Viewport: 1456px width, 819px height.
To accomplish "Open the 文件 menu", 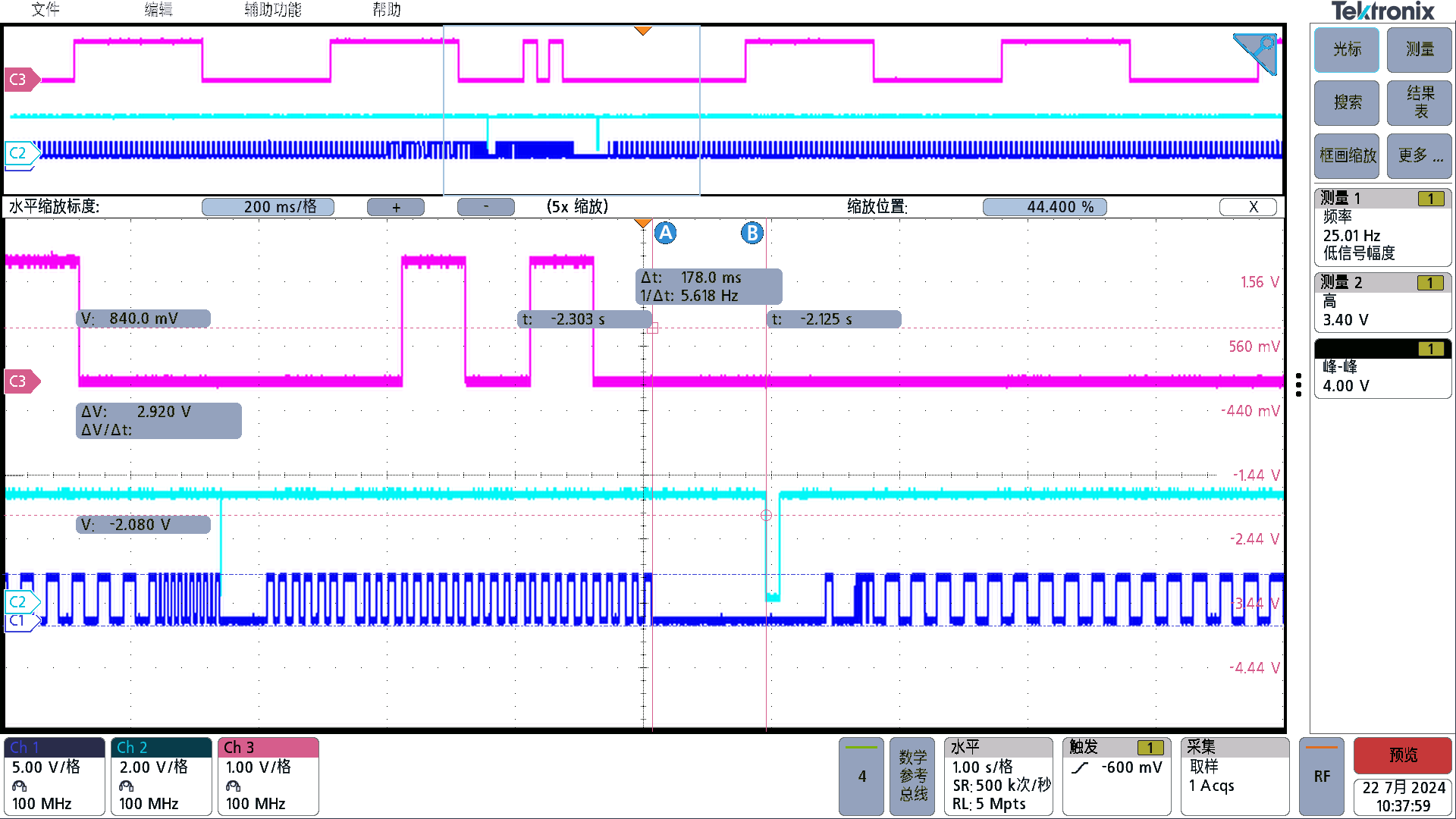I will 45,10.
